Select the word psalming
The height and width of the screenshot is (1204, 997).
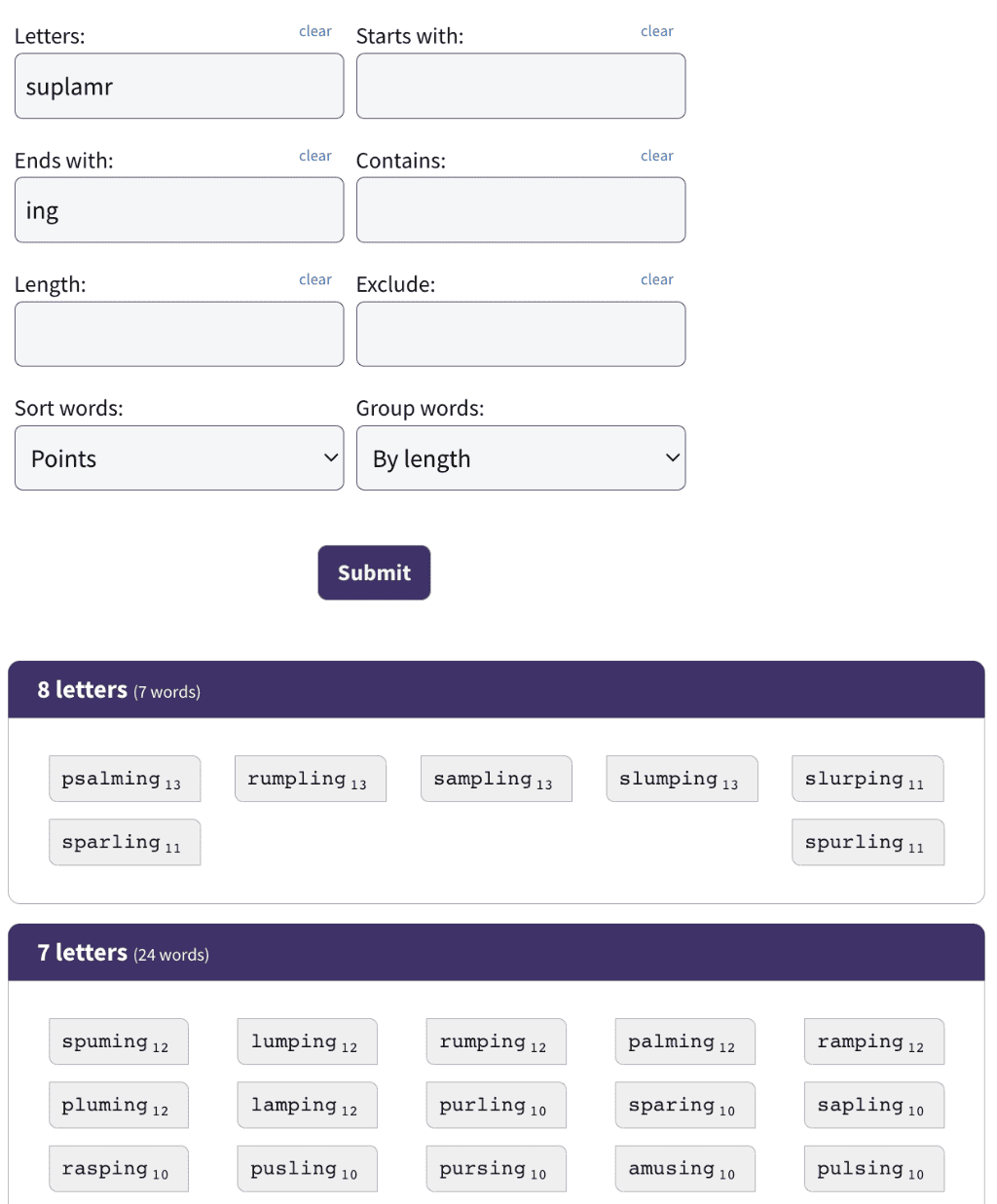[124, 780]
